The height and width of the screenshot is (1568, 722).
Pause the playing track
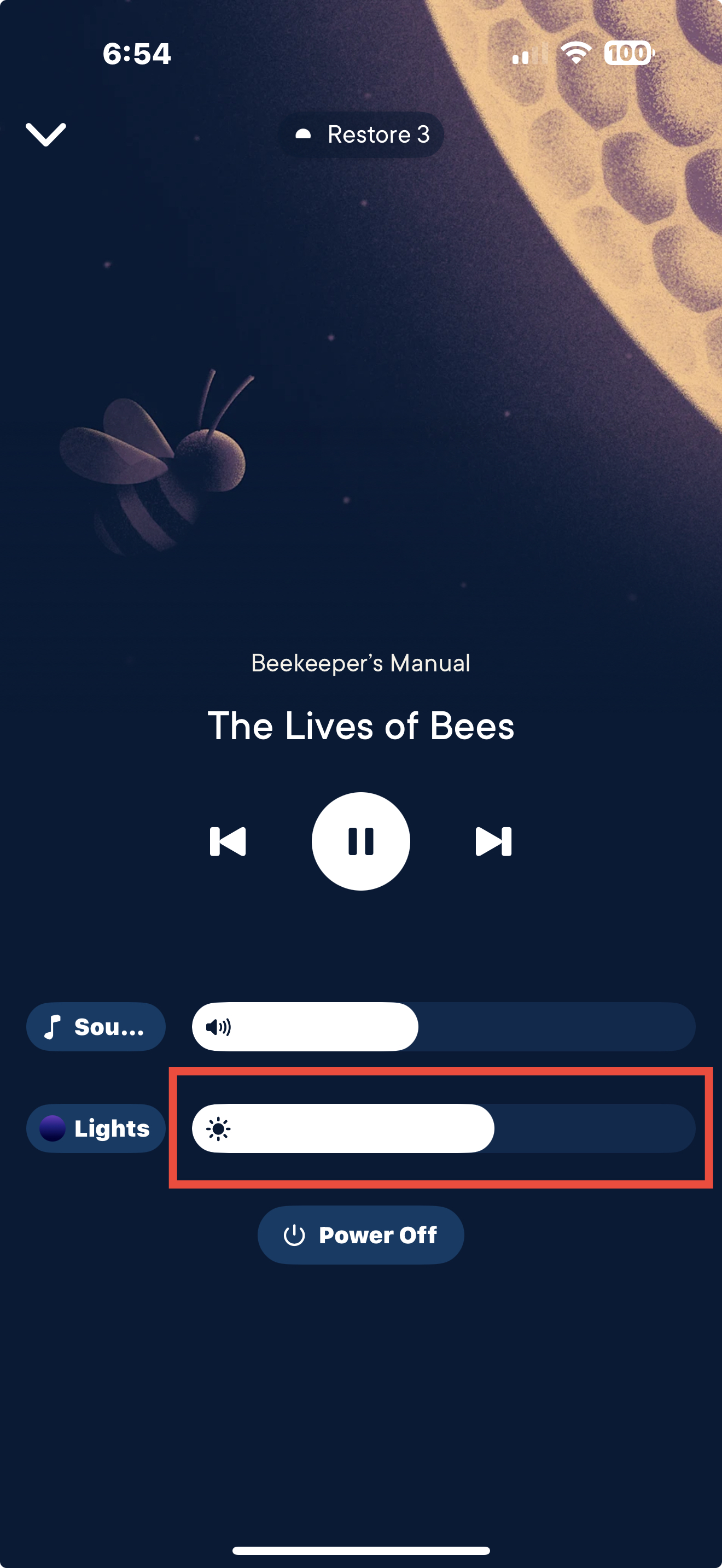tap(361, 841)
